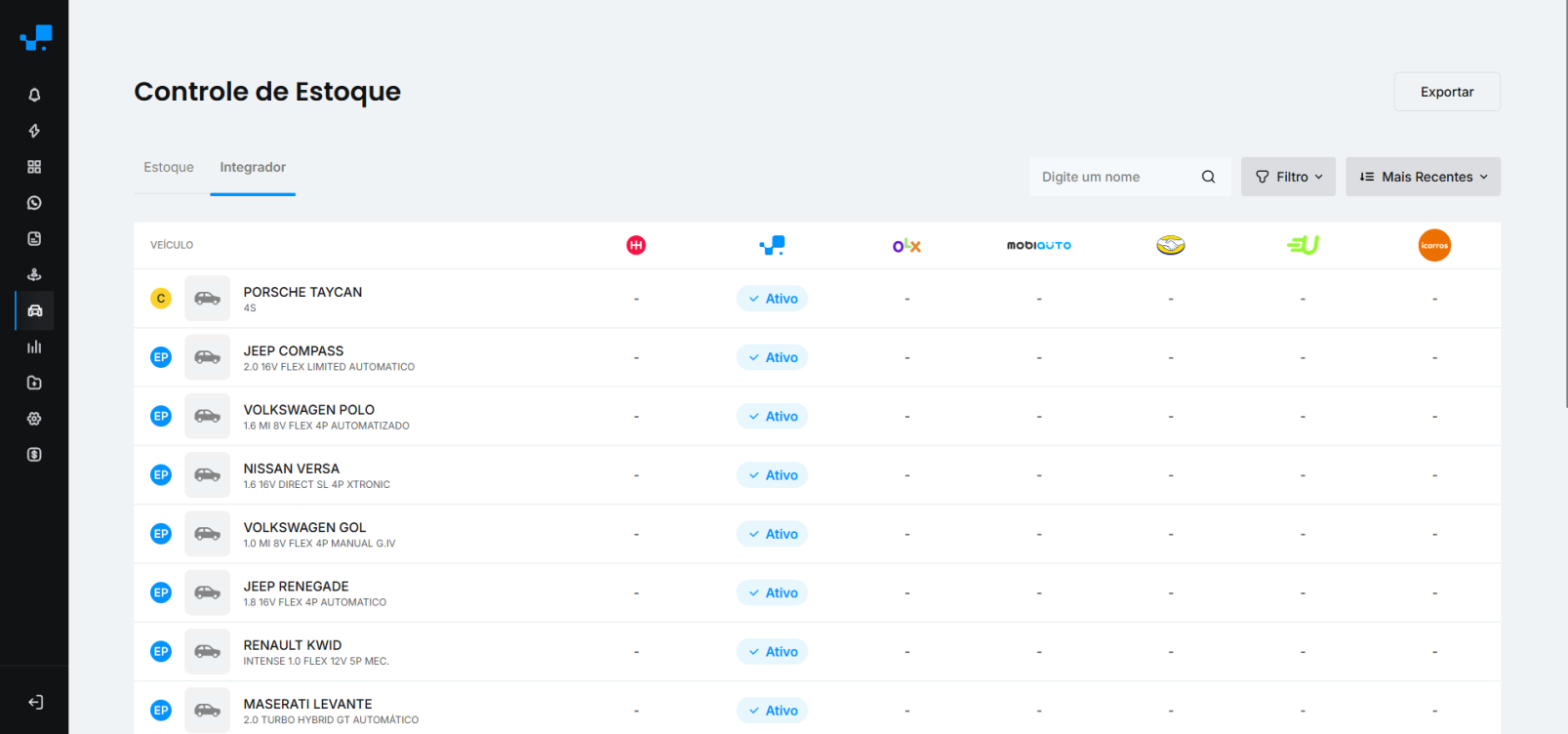Toggle Ativo status for Volkswagen Gol
This screenshot has height=734, width=1568.
[x=772, y=534]
